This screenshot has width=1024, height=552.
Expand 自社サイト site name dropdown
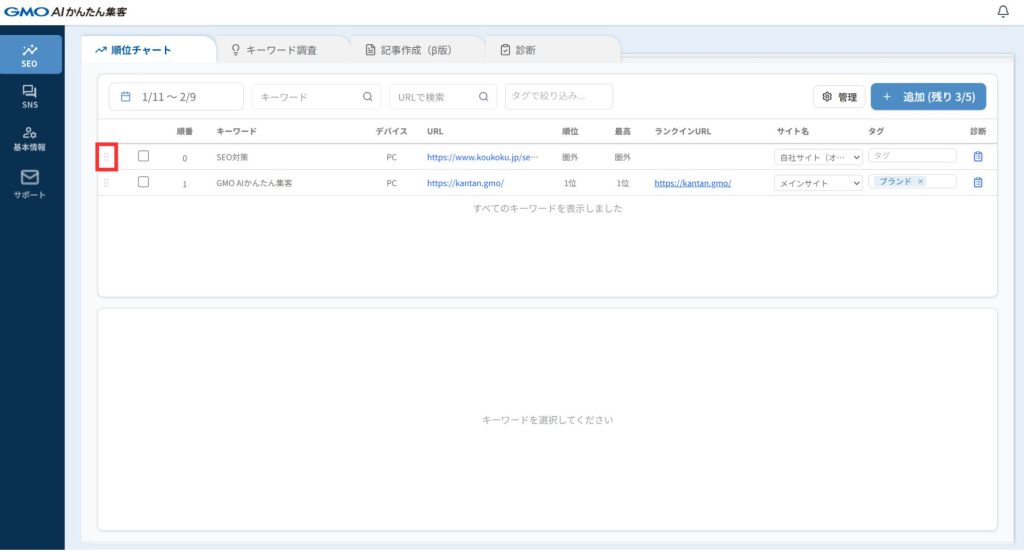[818, 157]
